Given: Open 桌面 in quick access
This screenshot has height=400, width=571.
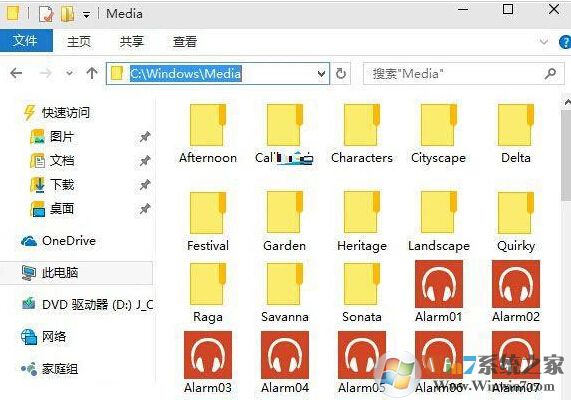Looking at the screenshot, I should coord(52,209).
